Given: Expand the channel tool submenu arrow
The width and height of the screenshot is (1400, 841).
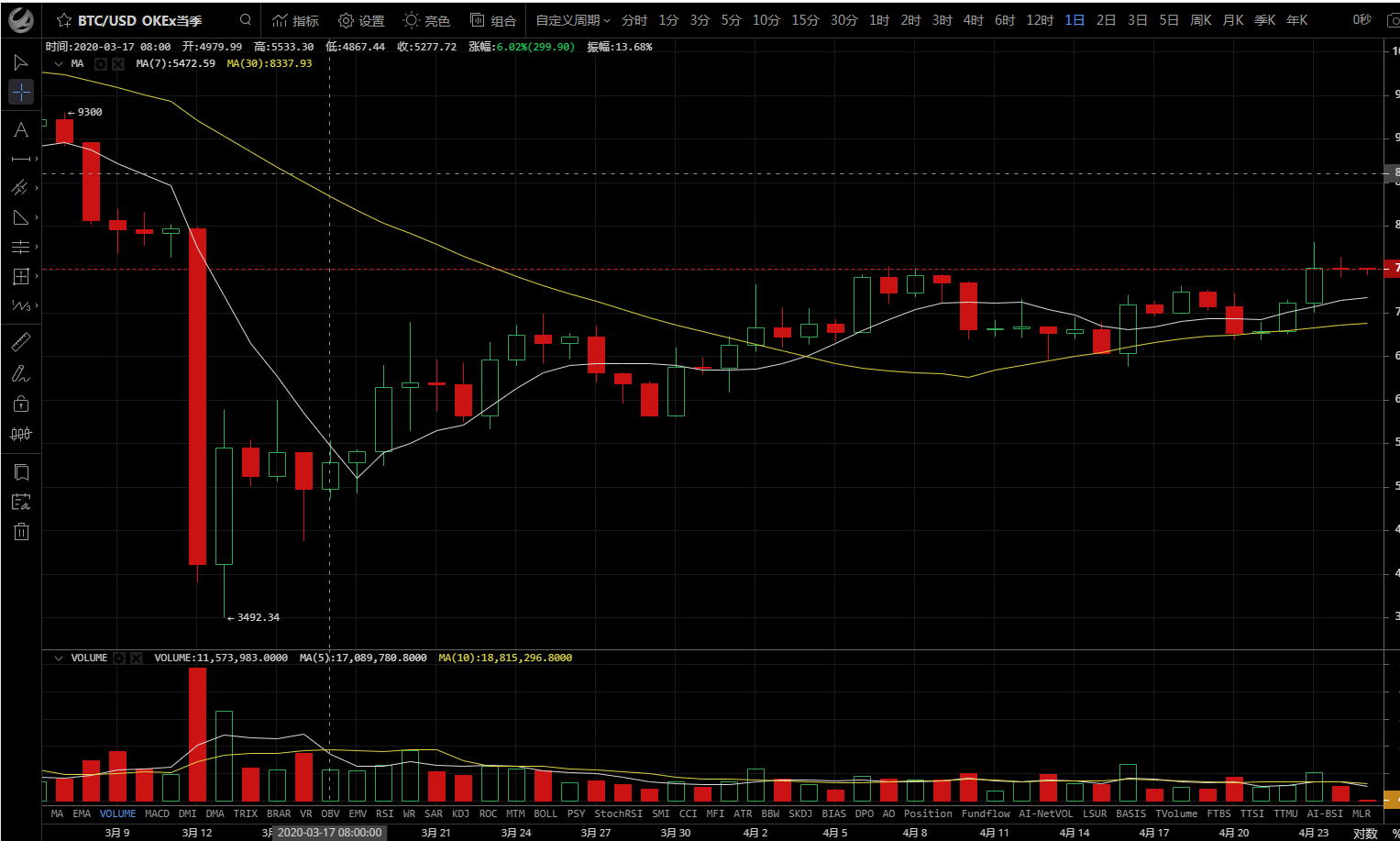Looking at the screenshot, I should click(37, 188).
